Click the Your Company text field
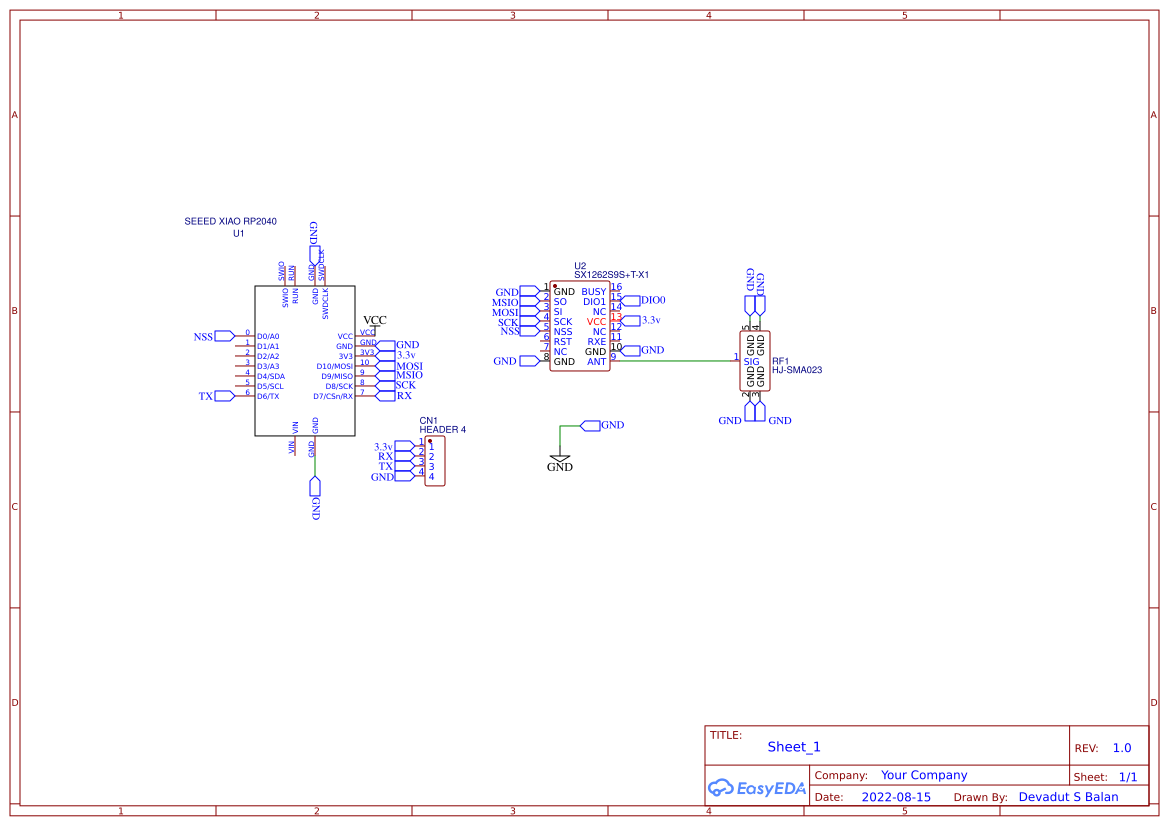Image resolution: width=1169 pixels, height=826 pixels. click(922, 775)
